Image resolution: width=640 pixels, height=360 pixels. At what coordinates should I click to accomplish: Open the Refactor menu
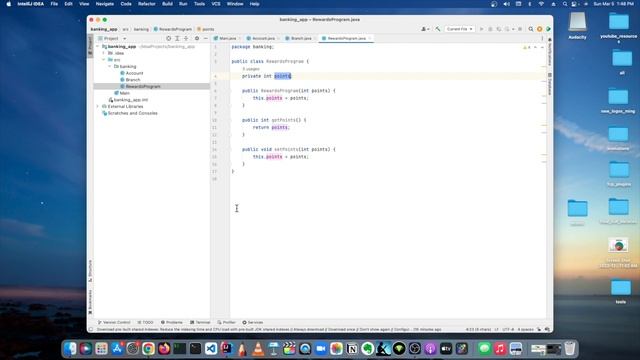pos(147,4)
